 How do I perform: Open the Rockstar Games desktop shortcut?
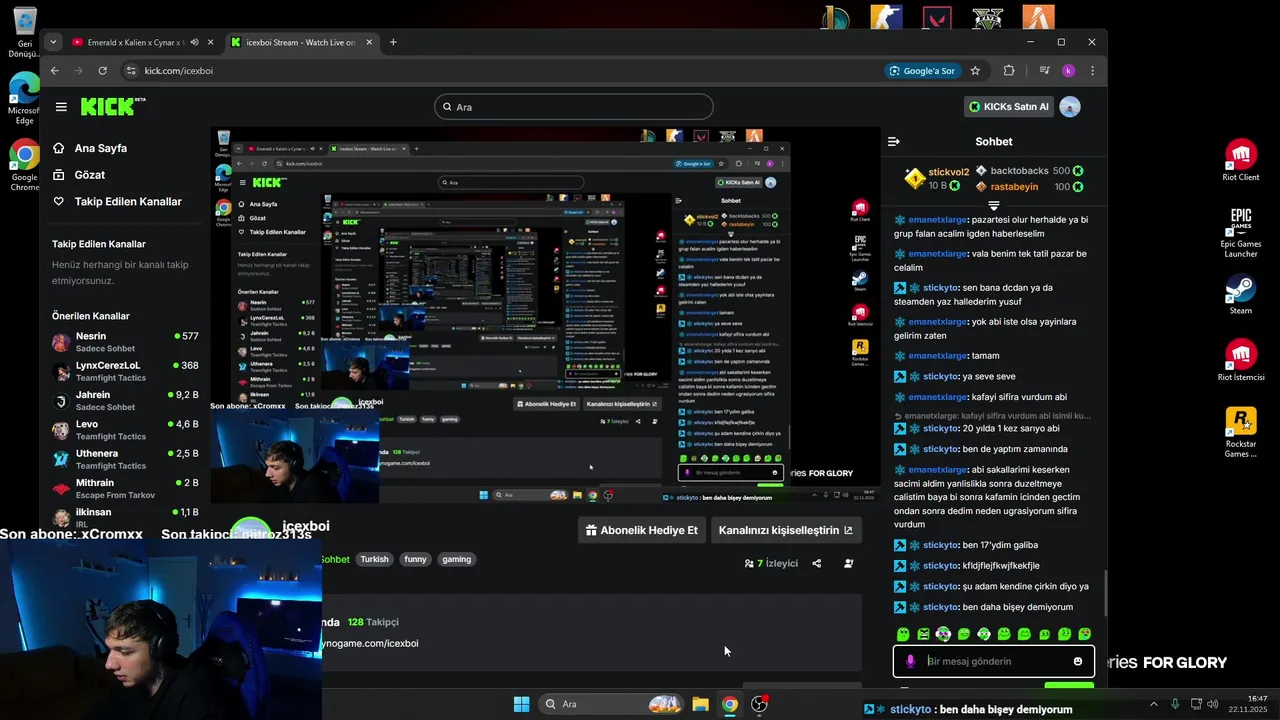[x=1241, y=433]
